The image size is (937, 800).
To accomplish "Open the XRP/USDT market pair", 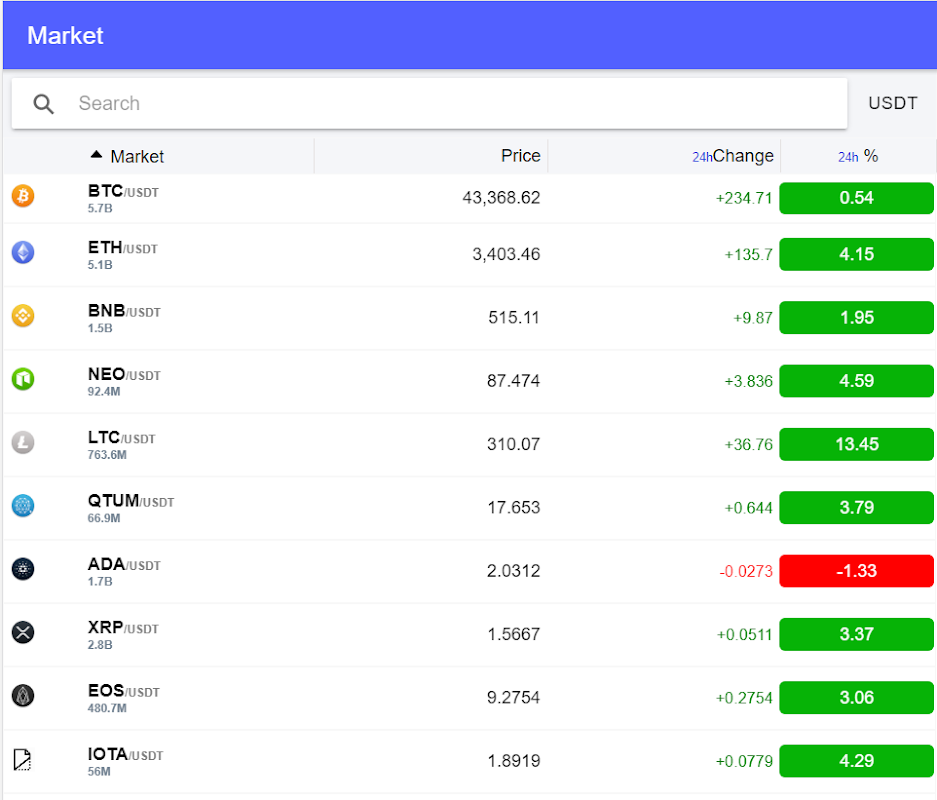I will click(x=123, y=627).
